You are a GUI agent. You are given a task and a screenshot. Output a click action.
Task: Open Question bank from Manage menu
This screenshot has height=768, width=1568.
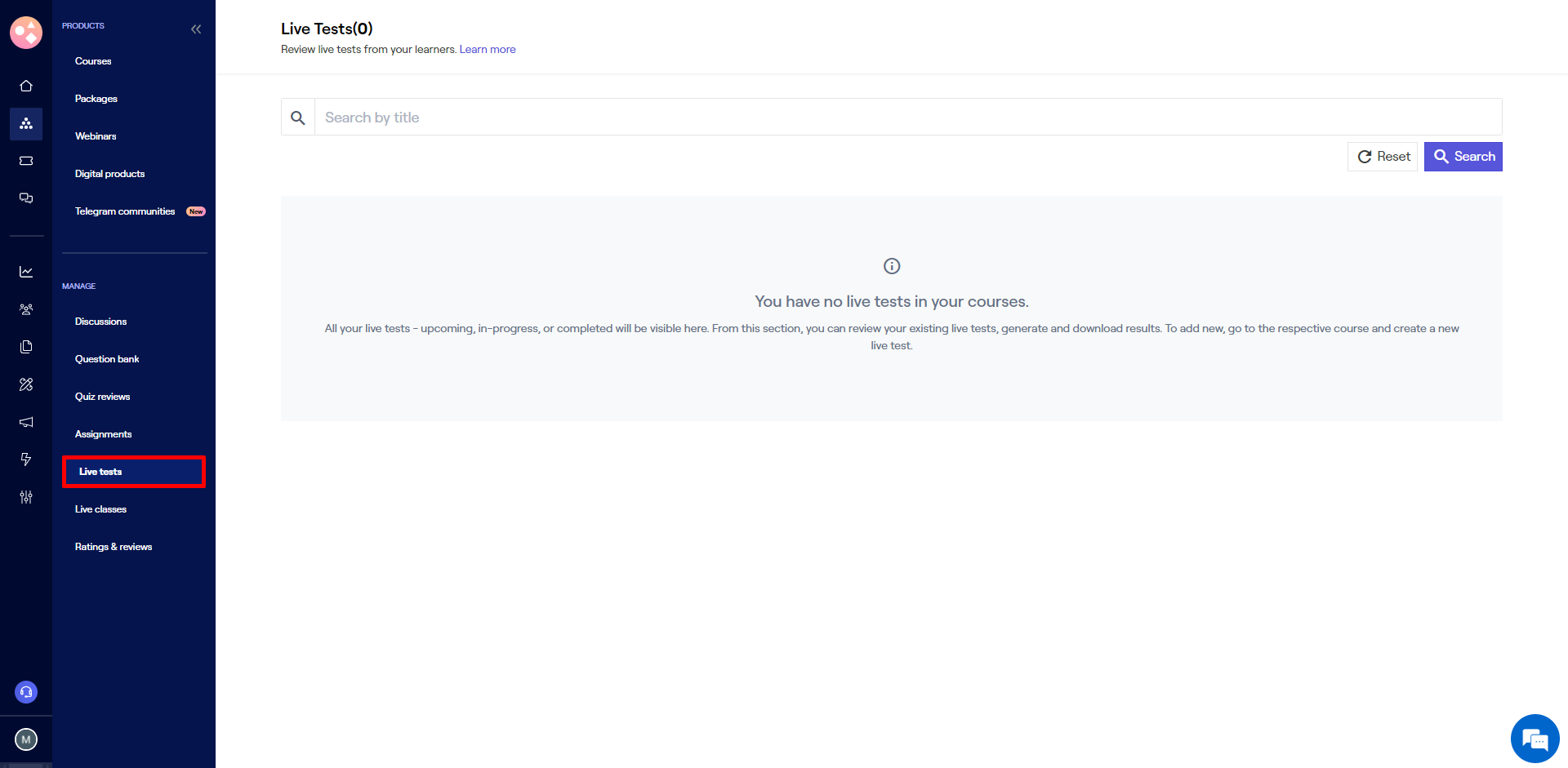click(x=107, y=359)
